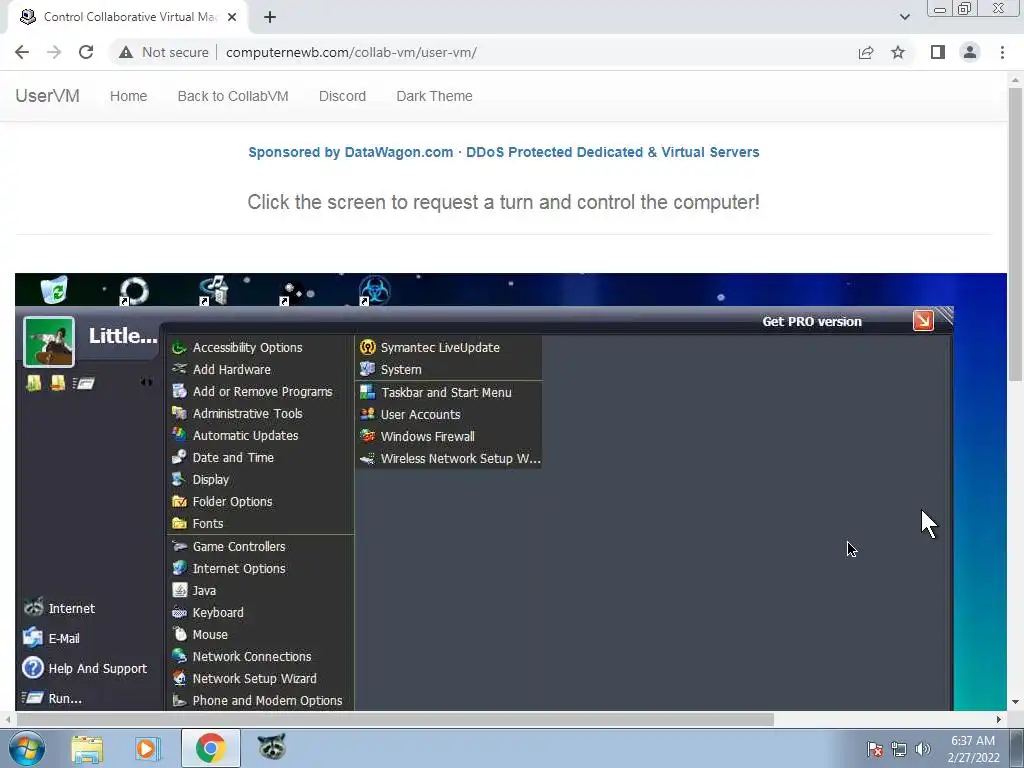The width and height of the screenshot is (1024, 768).
Task: Open the Home nav link
Action: click(x=129, y=96)
